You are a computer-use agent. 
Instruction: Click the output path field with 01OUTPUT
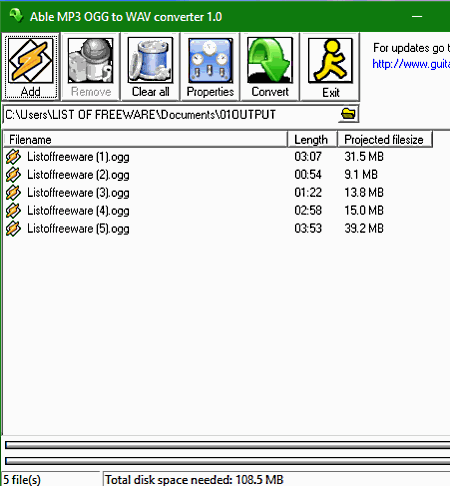point(170,114)
